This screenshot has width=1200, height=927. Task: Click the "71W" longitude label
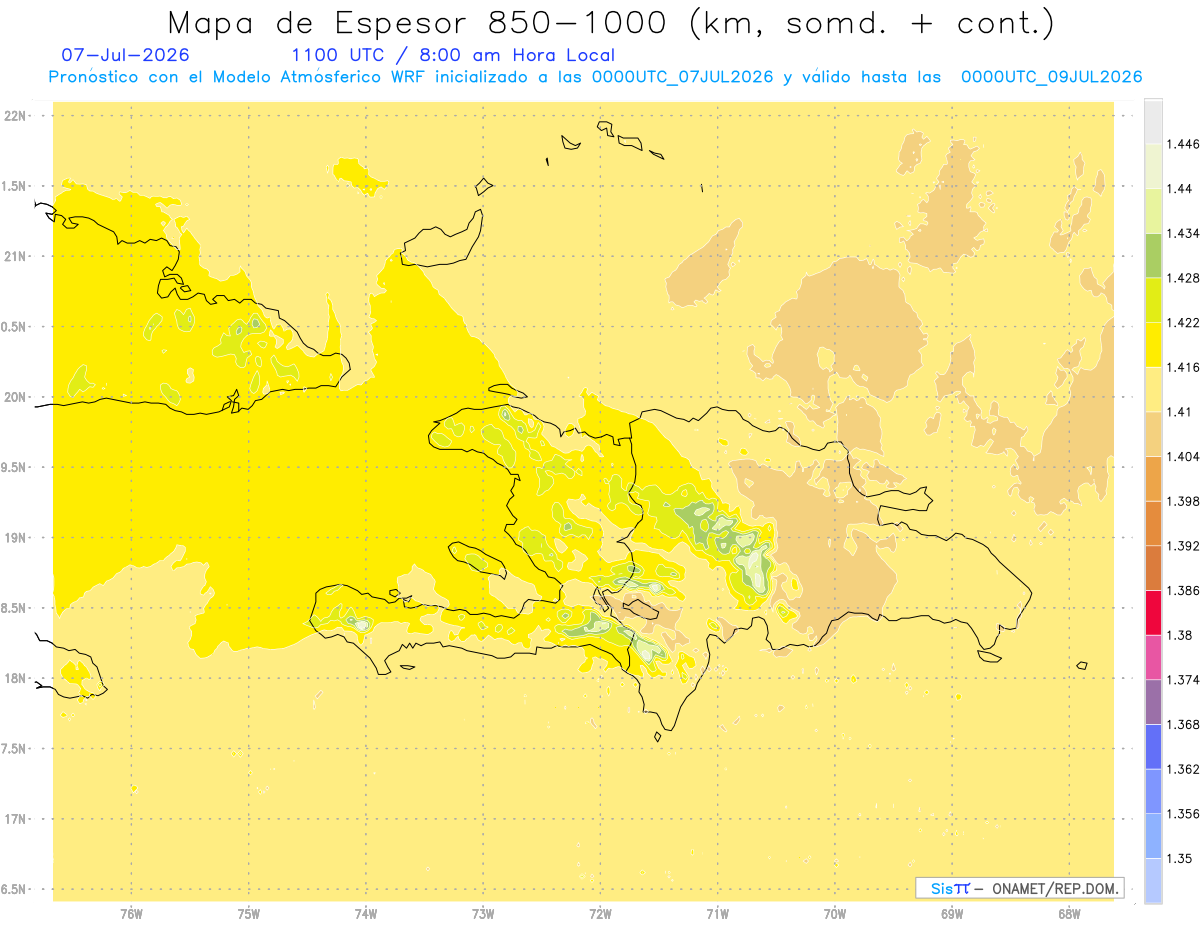click(717, 914)
